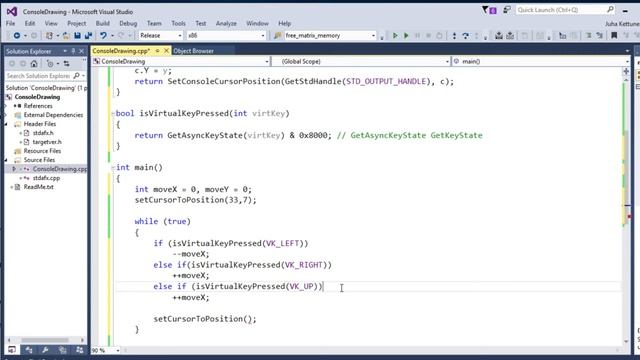Click the split editor icon above scrollbar
Screen dimensions: 640x360
pos(626,71)
